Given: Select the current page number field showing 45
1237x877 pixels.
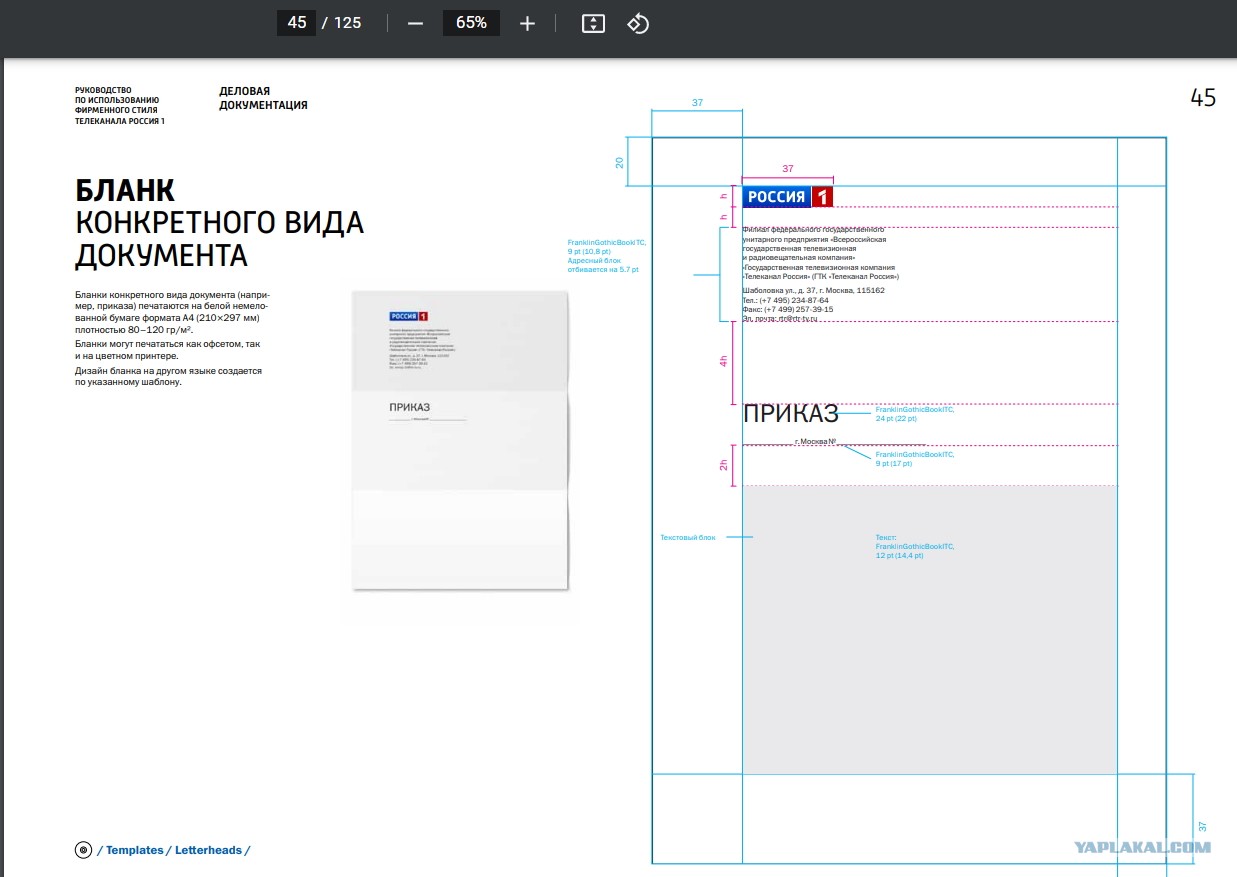Looking at the screenshot, I should (x=296, y=22).
